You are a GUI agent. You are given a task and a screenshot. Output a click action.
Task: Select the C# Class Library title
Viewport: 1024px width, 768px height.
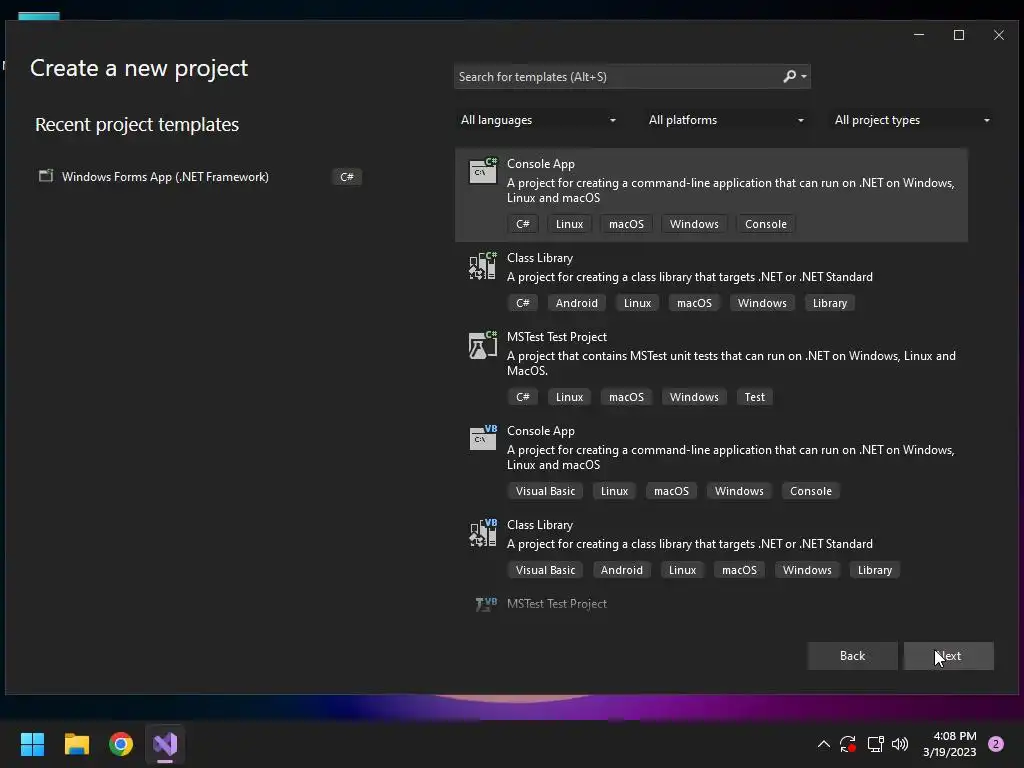(540, 258)
